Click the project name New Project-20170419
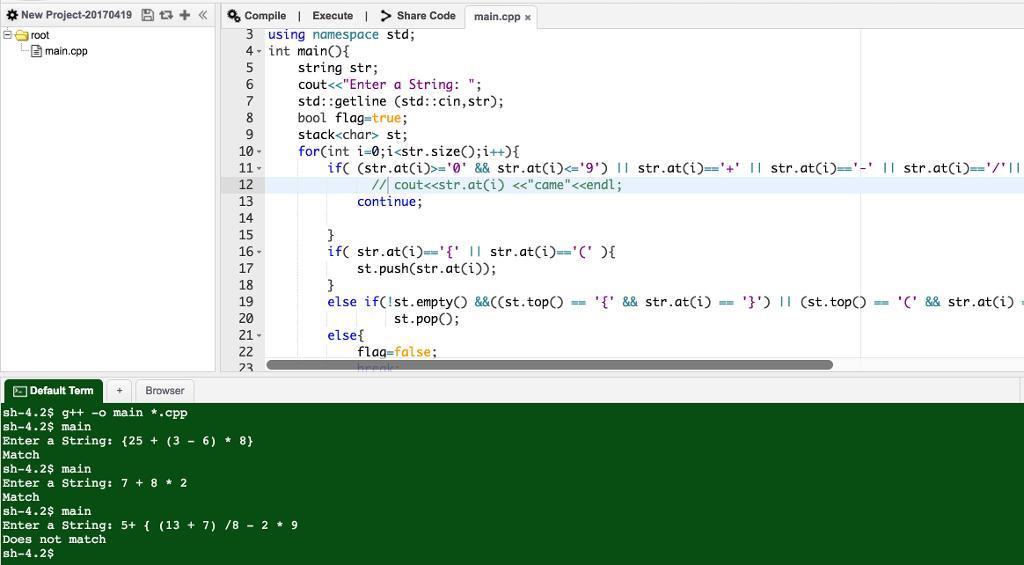The width and height of the screenshot is (1024, 565). (76, 14)
